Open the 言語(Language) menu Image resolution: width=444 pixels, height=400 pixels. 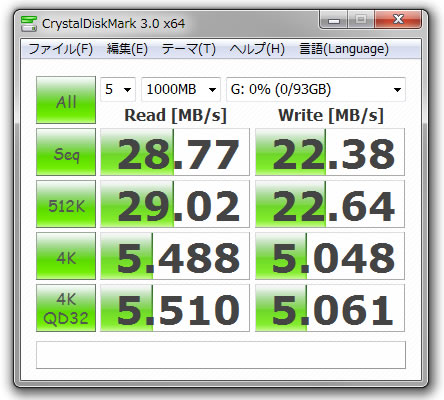click(x=344, y=49)
